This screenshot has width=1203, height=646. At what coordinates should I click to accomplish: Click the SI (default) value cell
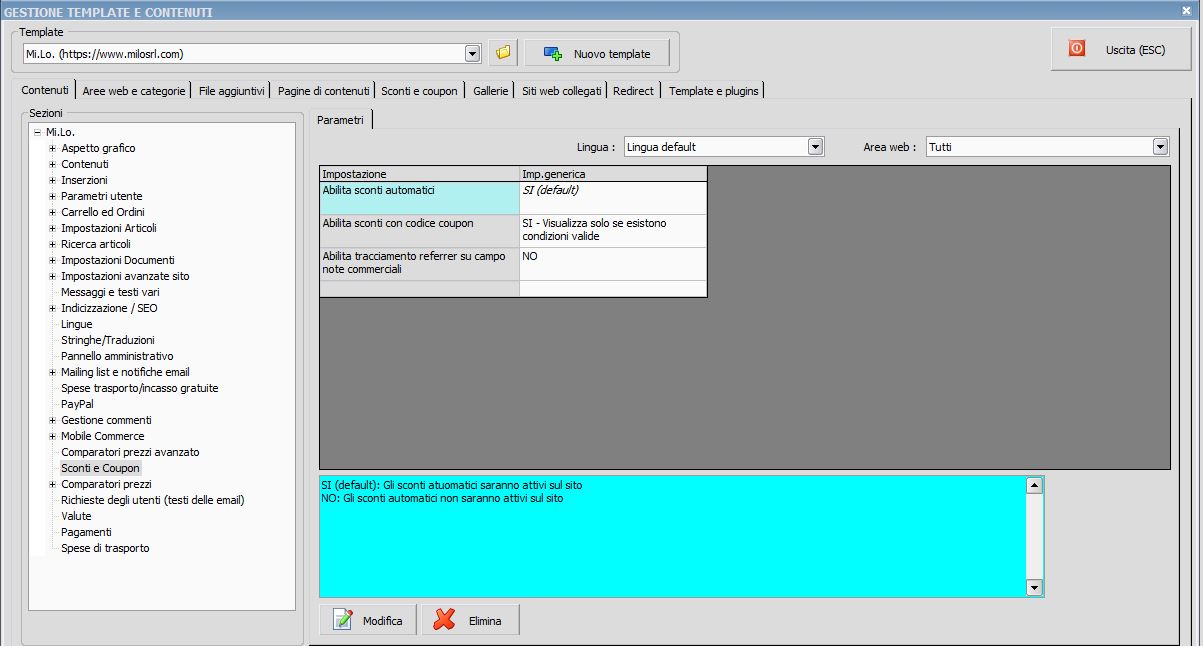point(613,198)
